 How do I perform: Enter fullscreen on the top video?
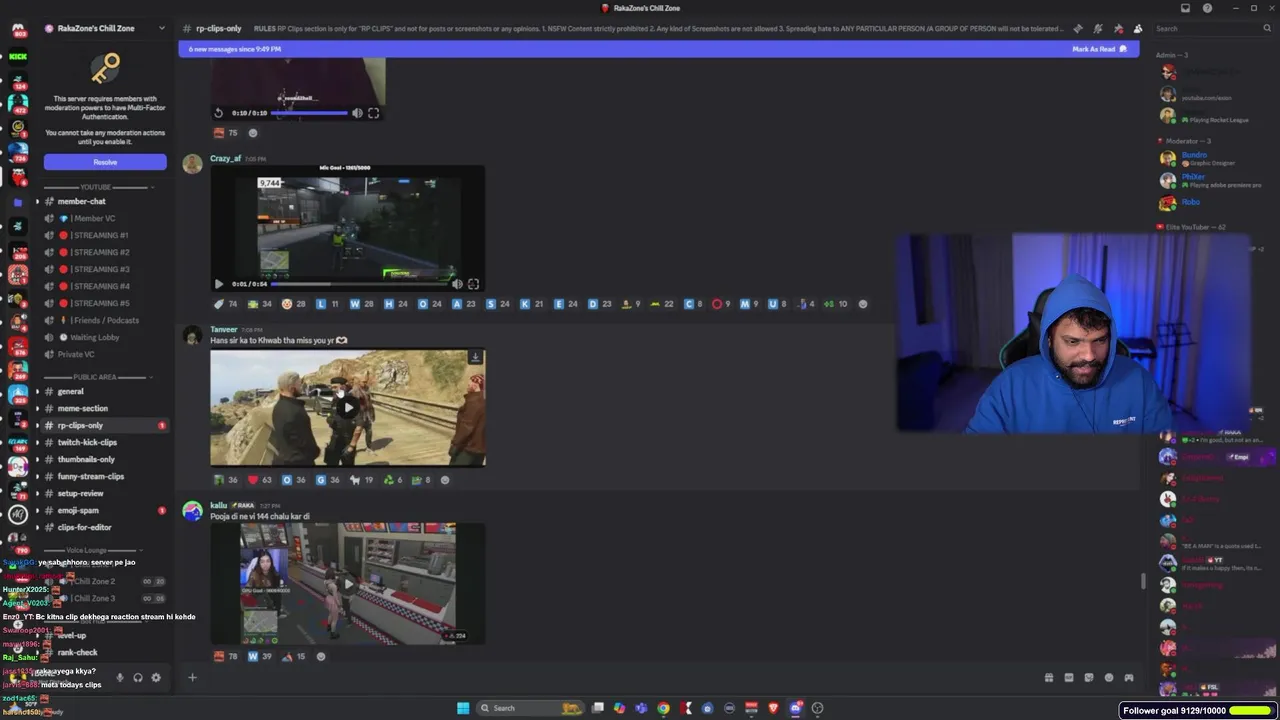[373, 113]
